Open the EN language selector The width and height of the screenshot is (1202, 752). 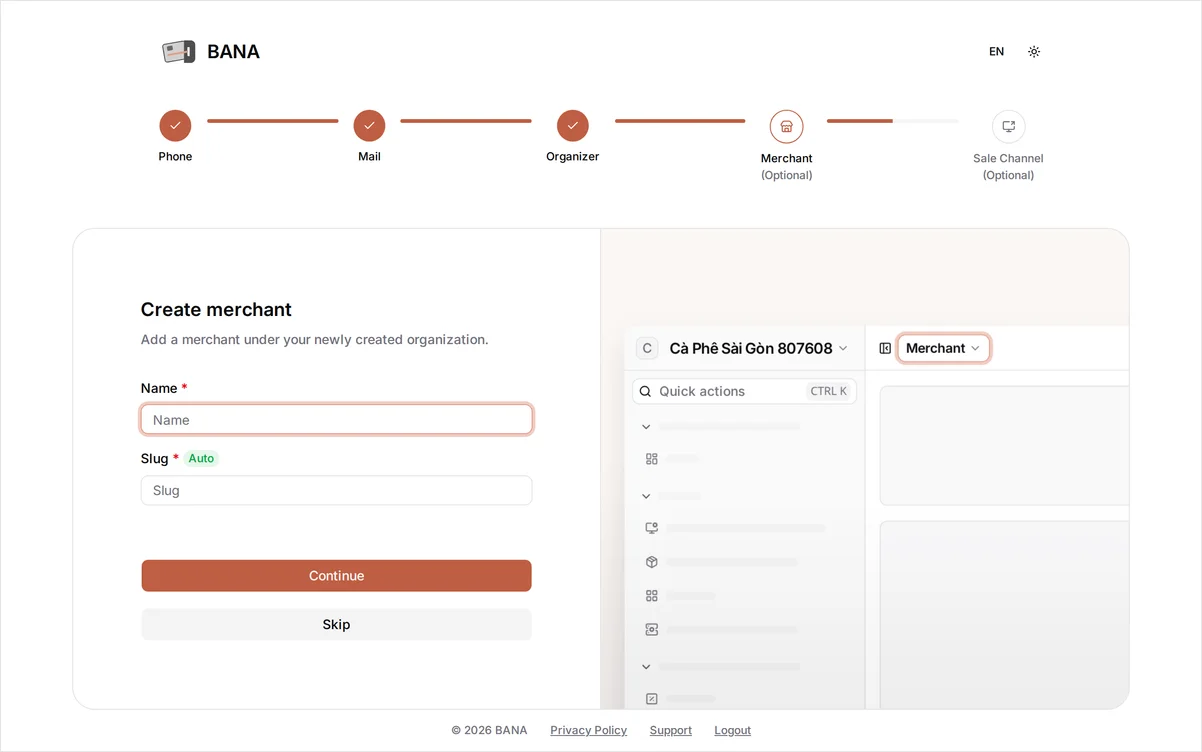click(996, 52)
